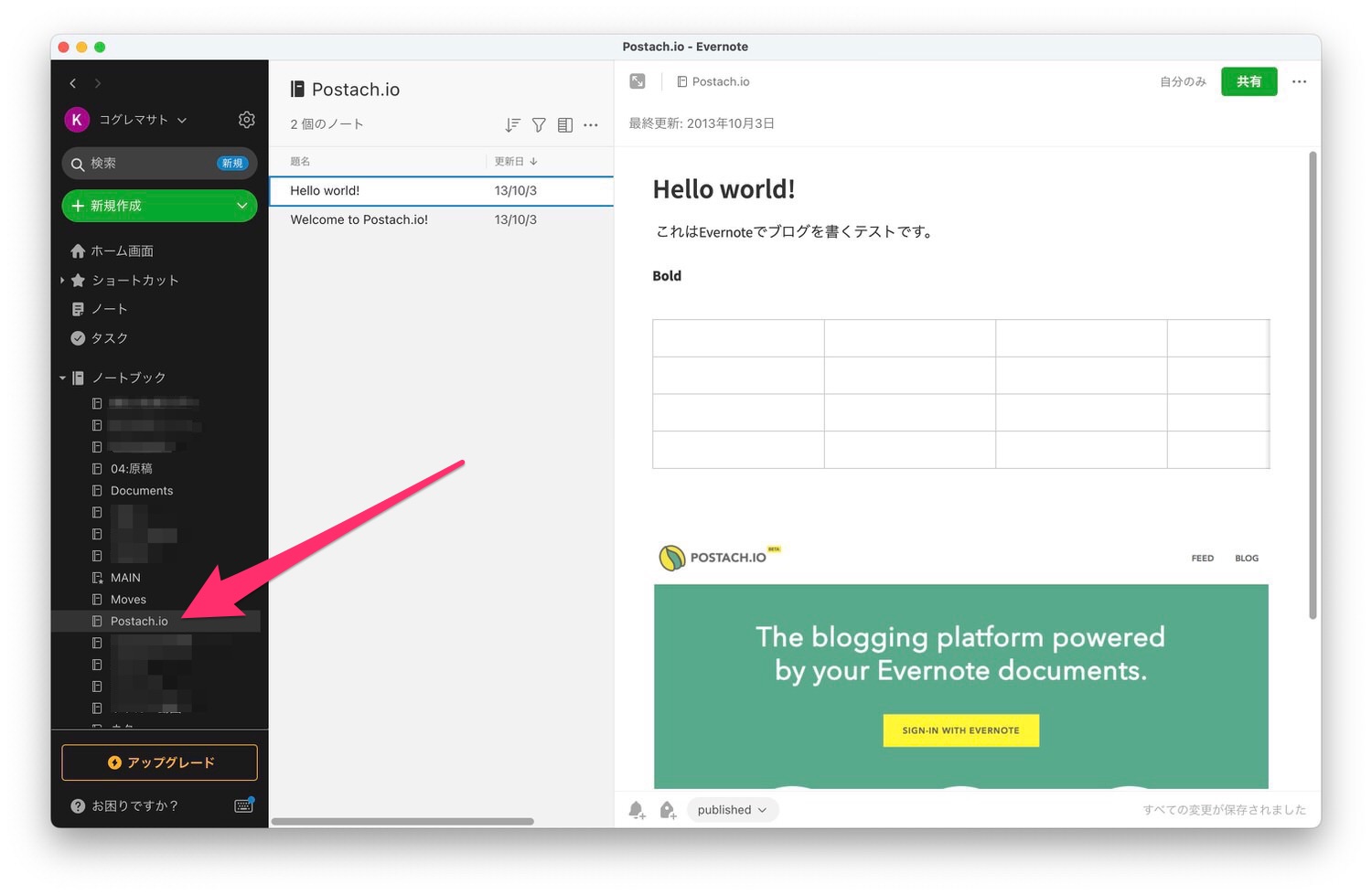Open note list more options (…)
This screenshot has height=895, width=1372.
pyautogui.click(x=591, y=124)
